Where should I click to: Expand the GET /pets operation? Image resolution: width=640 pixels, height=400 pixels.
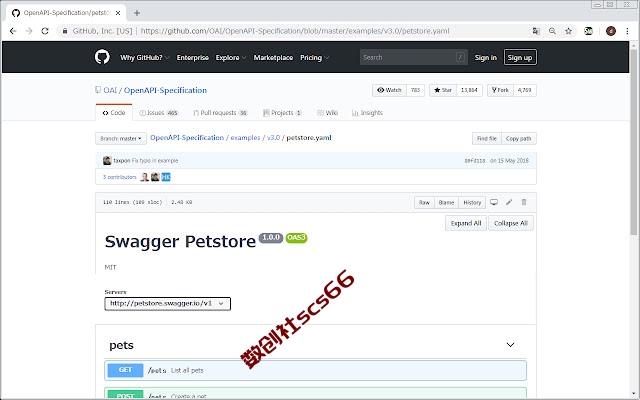315,370
